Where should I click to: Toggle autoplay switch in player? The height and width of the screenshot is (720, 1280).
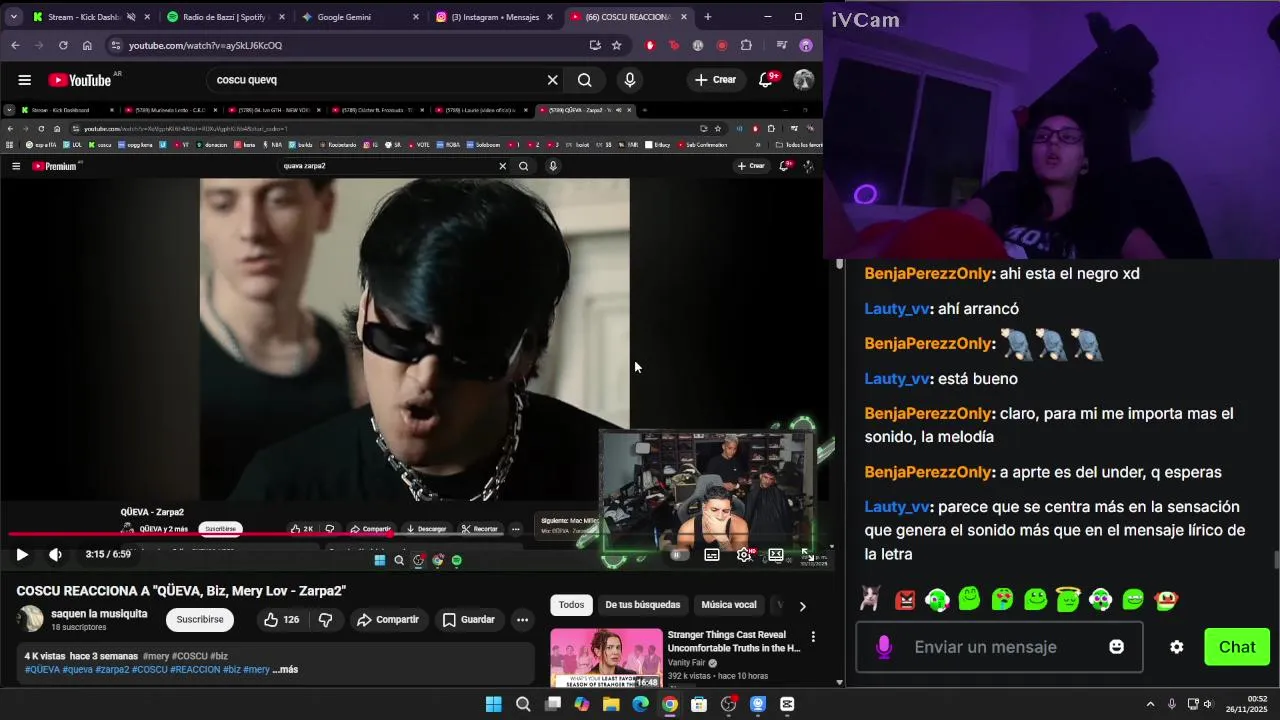[678, 554]
